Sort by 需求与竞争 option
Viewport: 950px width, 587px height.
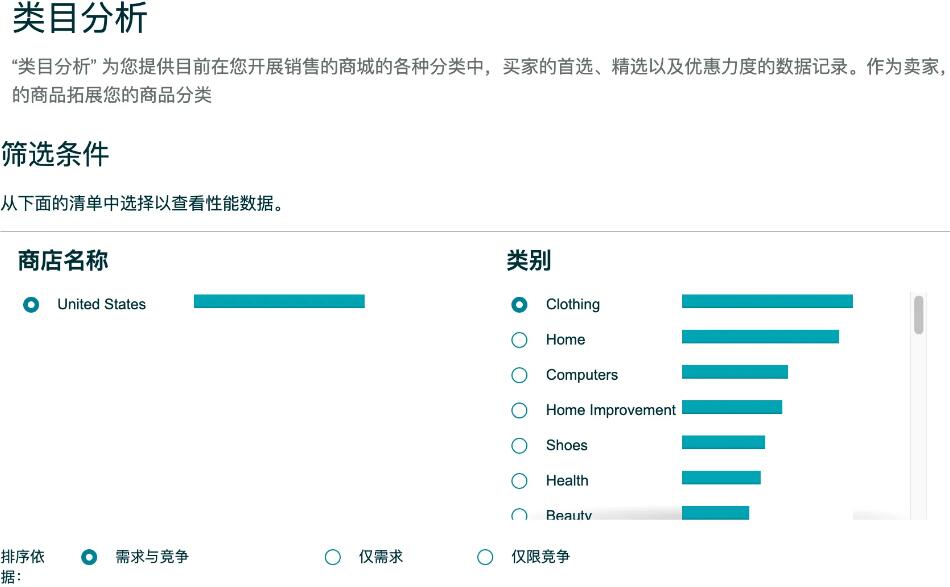pos(89,557)
